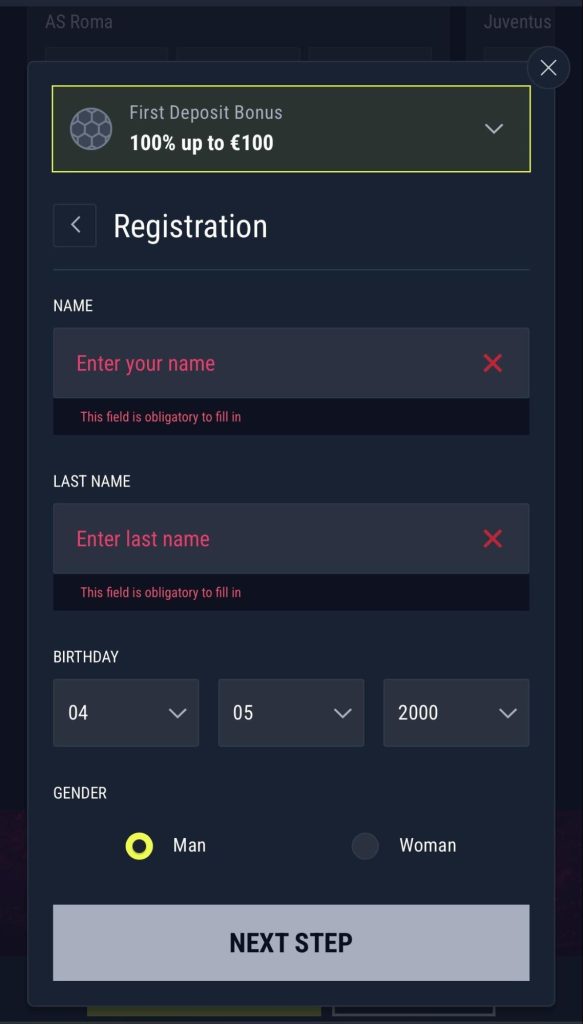The width and height of the screenshot is (583, 1024).
Task: Focus the Enter last name field
Action: (x=291, y=539)
